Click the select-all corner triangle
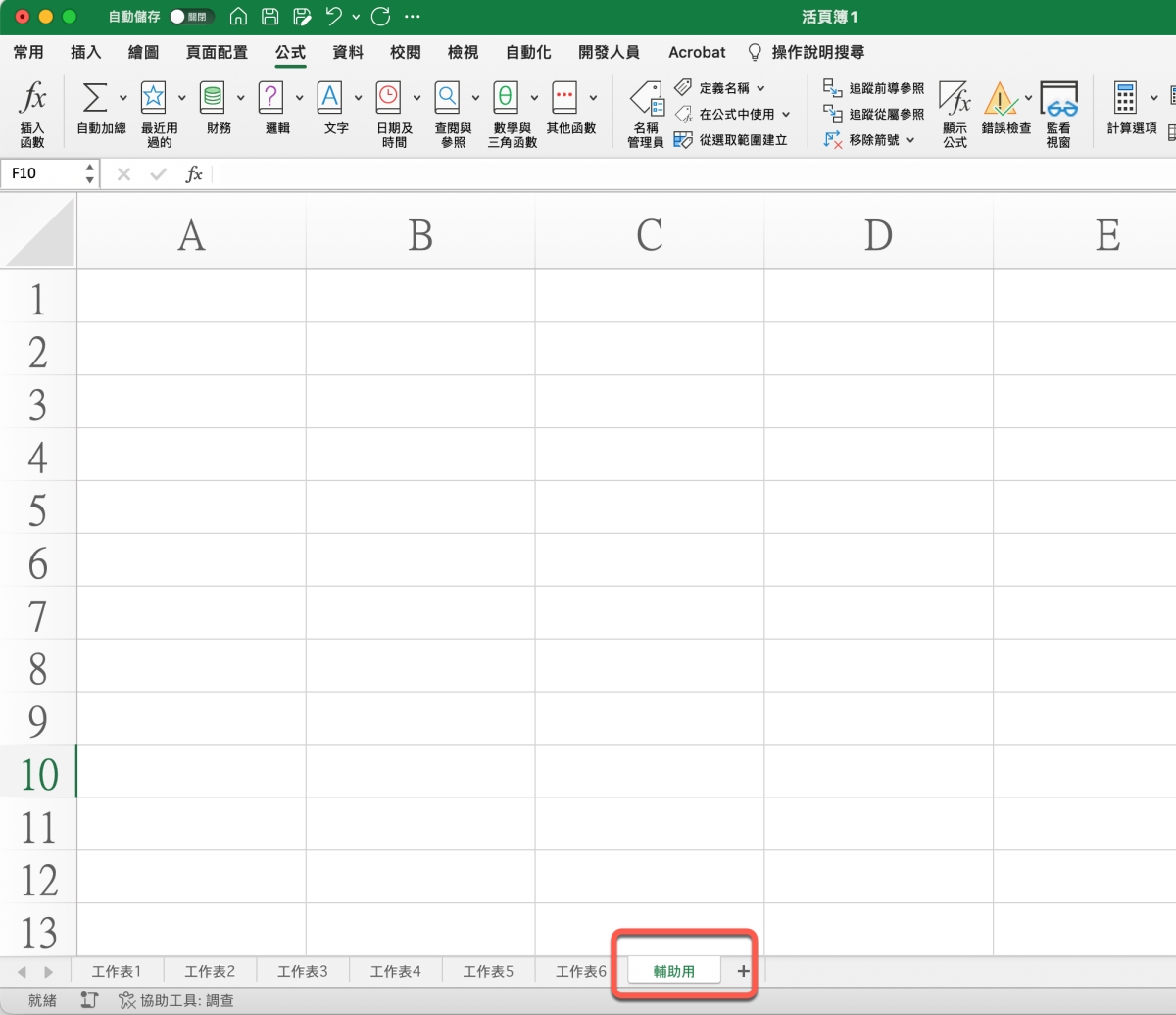The width and height of the screenshot is (1176, 1015). click(39, 231)
